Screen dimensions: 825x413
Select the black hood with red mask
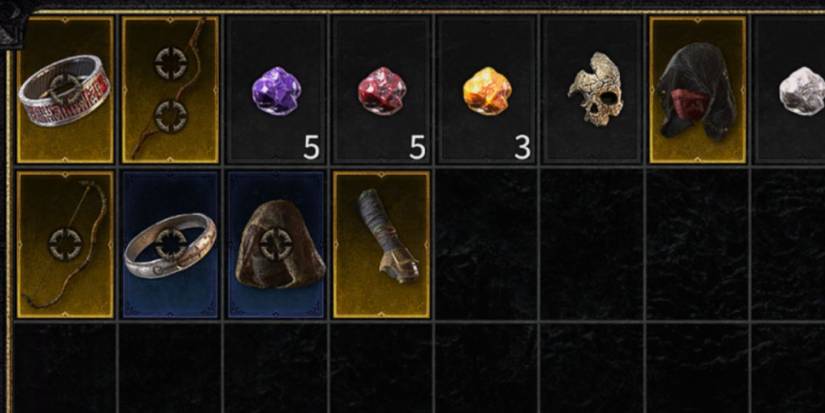click(x=698, y=89)
